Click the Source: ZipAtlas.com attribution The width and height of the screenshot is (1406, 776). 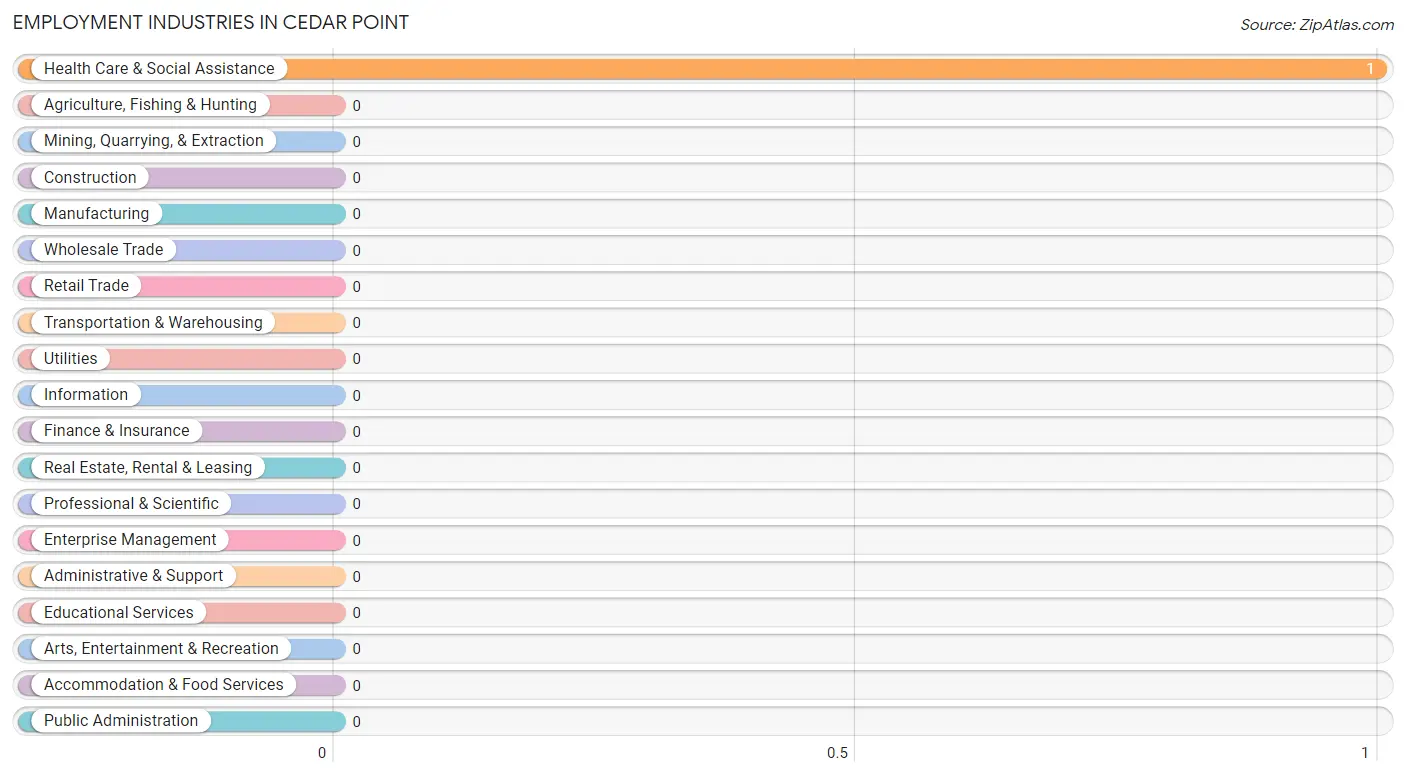coord(1317,25)
